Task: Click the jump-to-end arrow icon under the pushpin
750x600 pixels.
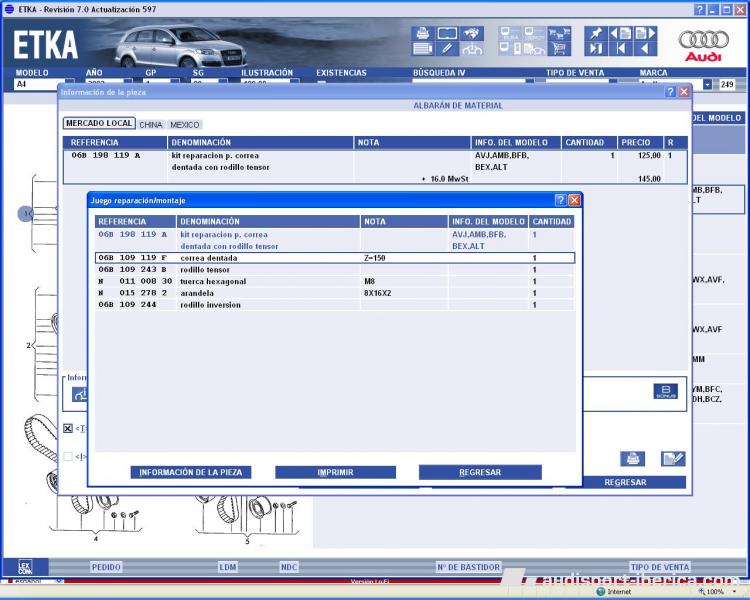Action: point(596,49)
